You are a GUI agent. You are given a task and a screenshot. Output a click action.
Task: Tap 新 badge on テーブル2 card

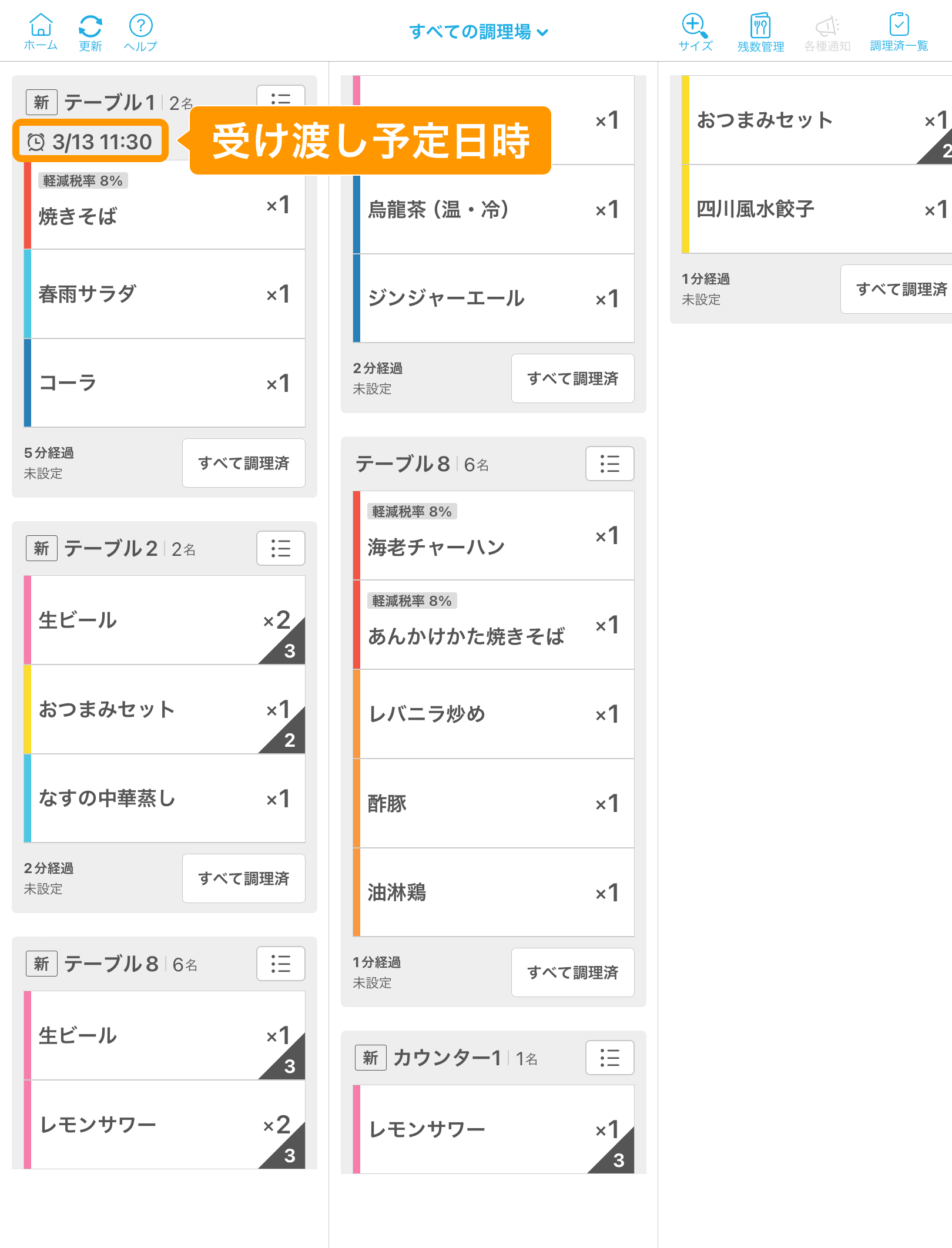pyautogui.click(x=42, y=548)
